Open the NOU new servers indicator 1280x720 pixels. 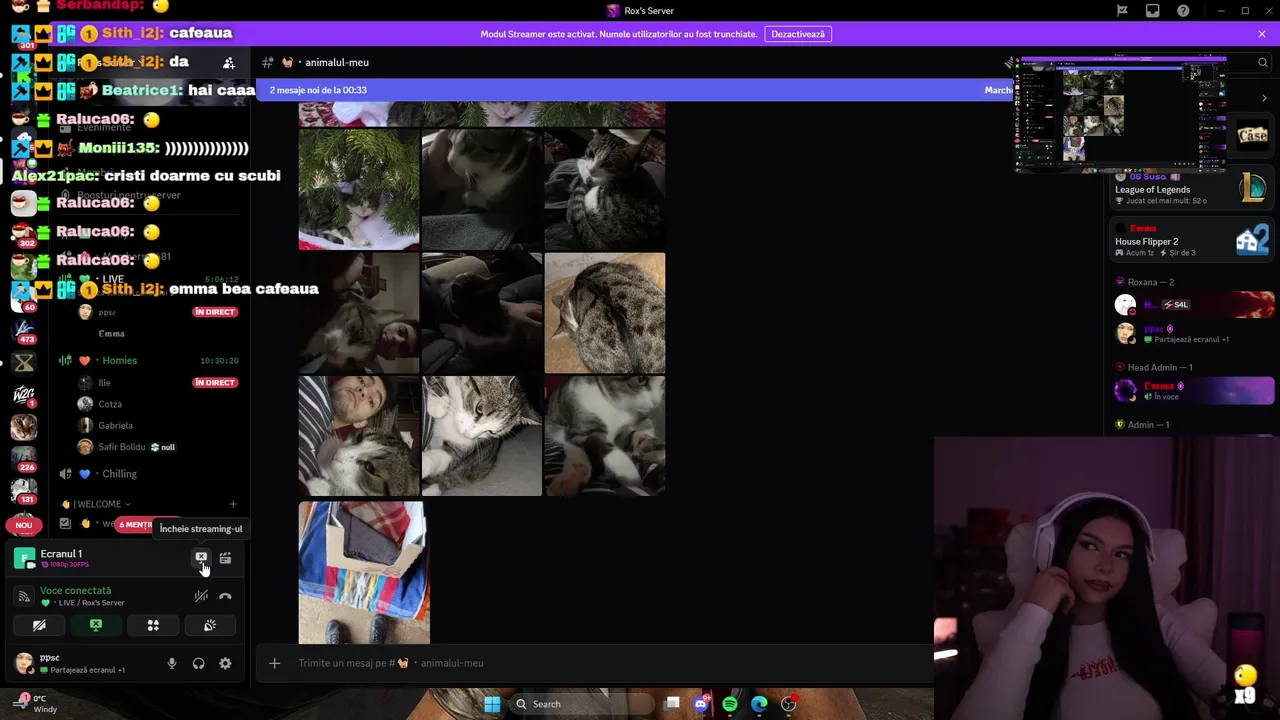pyautogui.click(x=24, y=525)
